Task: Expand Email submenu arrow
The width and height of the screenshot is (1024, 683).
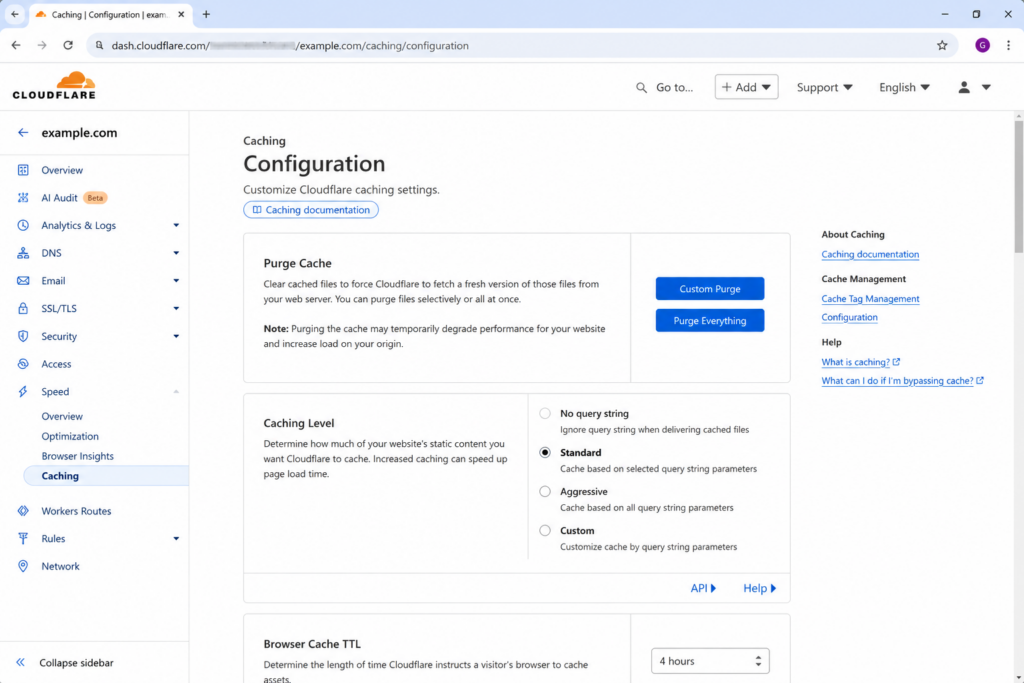Action: pos(176,281)
